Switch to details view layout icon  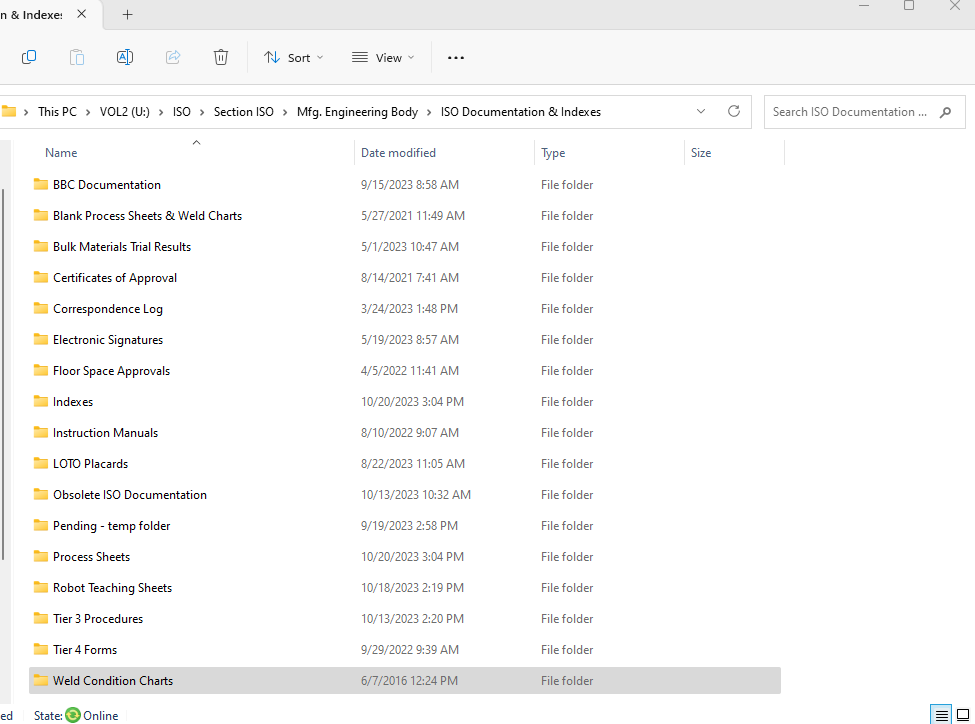(941, 715)
